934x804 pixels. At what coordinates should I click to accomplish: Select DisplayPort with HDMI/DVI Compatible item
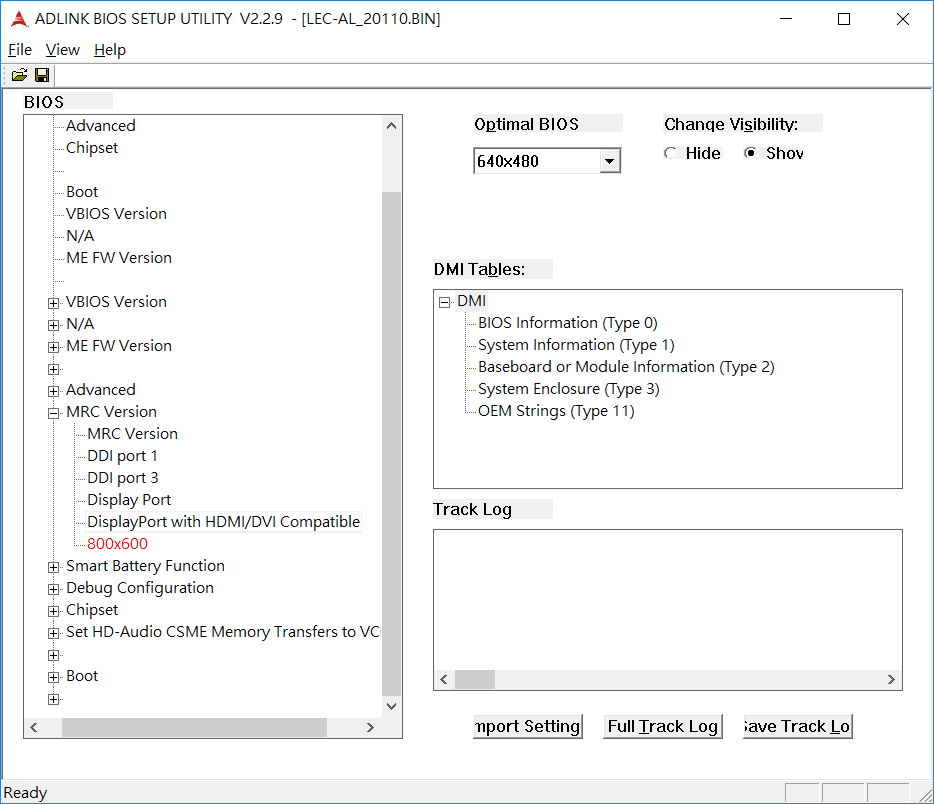coord(223,522)
